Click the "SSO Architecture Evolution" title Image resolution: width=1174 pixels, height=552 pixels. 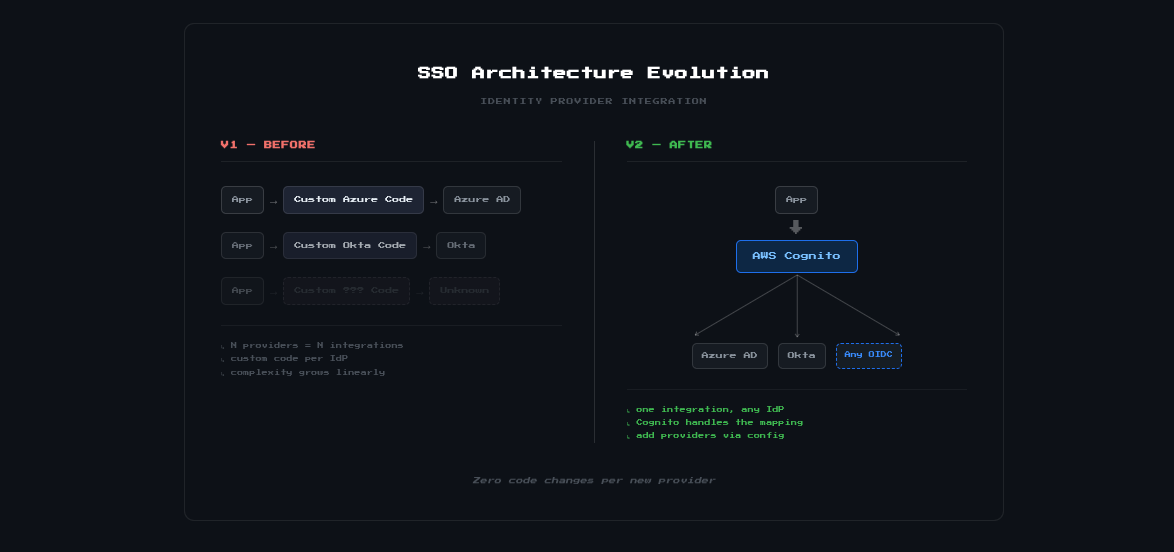pos(593,73)
